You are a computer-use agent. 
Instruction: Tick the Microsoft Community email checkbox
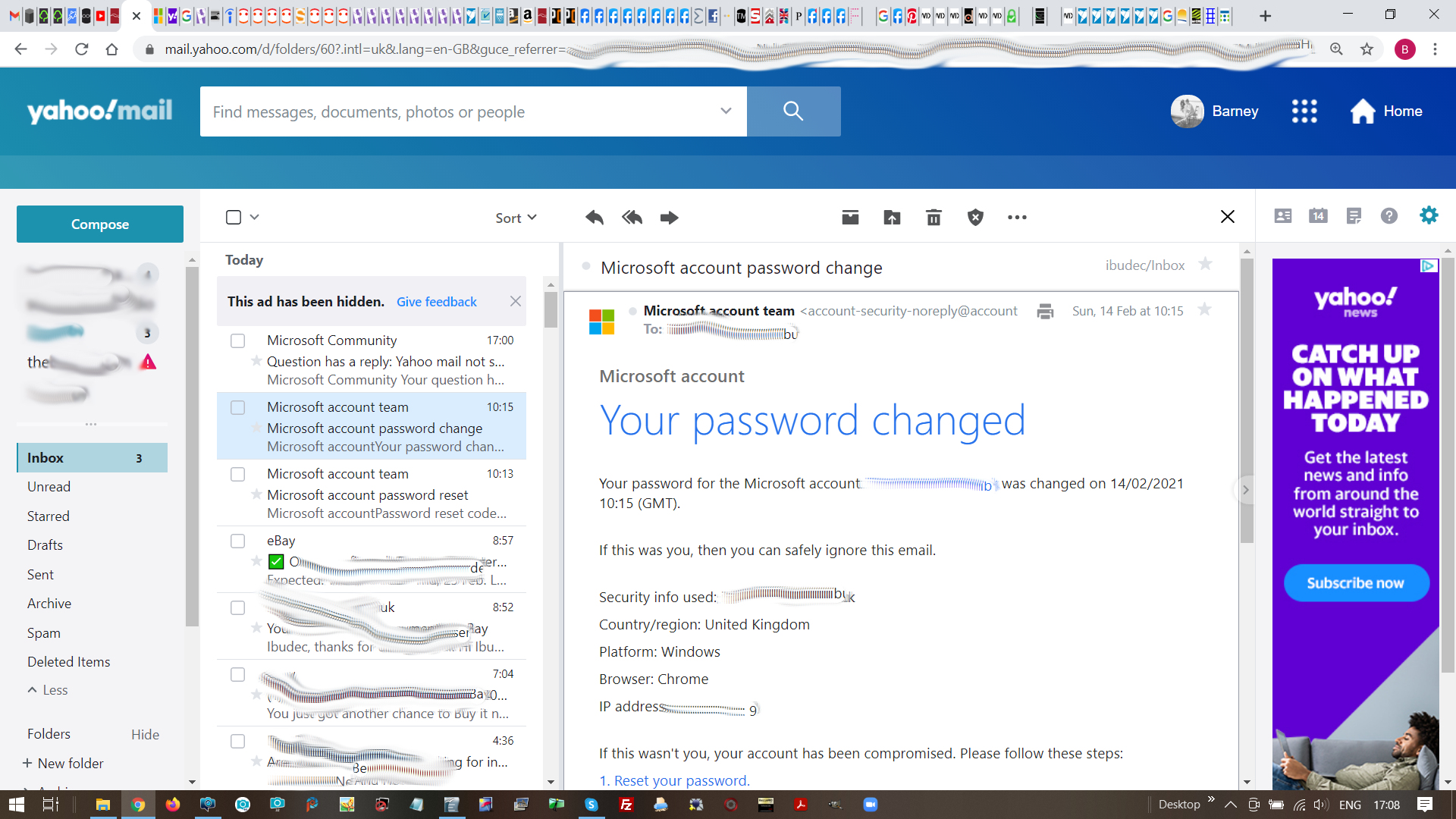[x=237, y=340]
